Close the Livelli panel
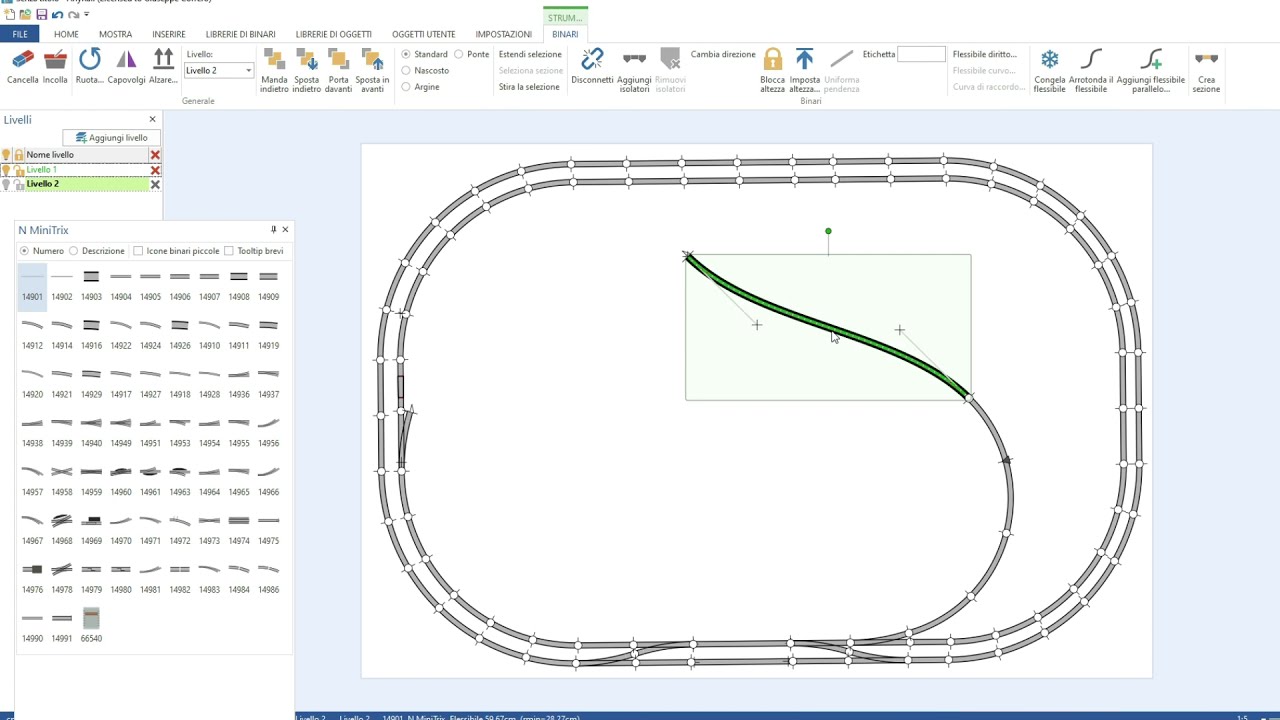Image resolution: width=1280 pixels, height=720 pixels. click(x=152, y=119)
